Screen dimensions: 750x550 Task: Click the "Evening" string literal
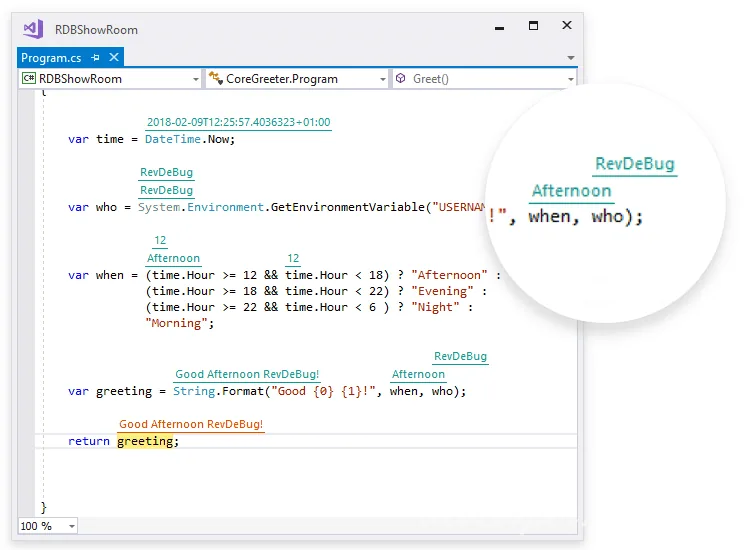tap(442, 291)
